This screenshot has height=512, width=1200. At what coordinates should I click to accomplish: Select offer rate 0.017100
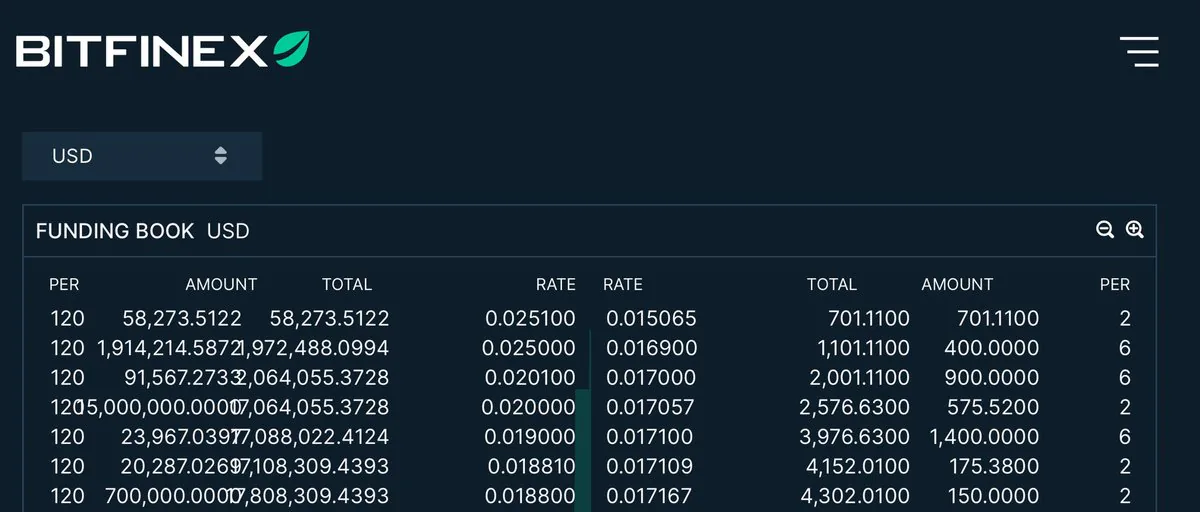click(x=650, y=437)
